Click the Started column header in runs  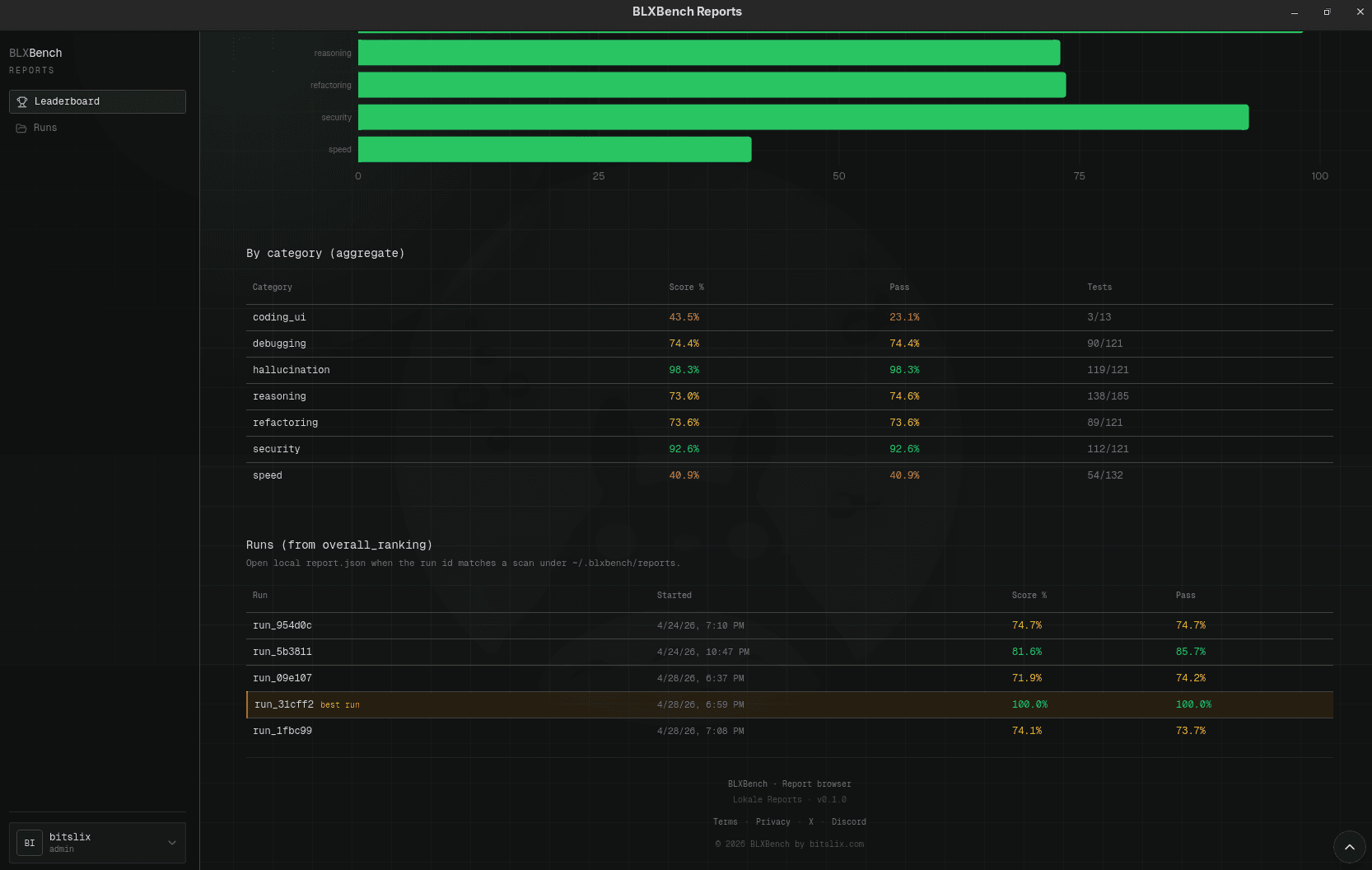coord(674,596)
